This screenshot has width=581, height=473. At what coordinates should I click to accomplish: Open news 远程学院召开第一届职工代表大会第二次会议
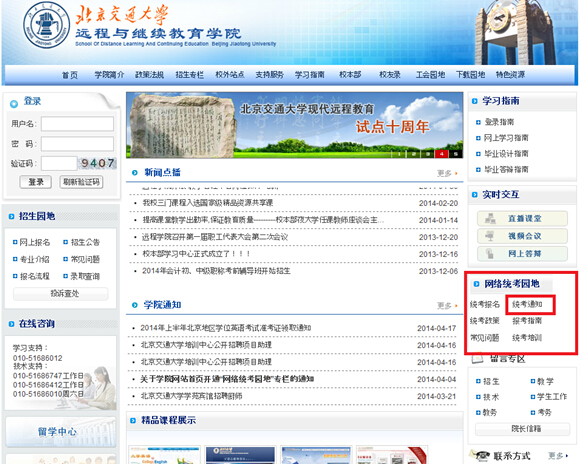click(215, 237)
